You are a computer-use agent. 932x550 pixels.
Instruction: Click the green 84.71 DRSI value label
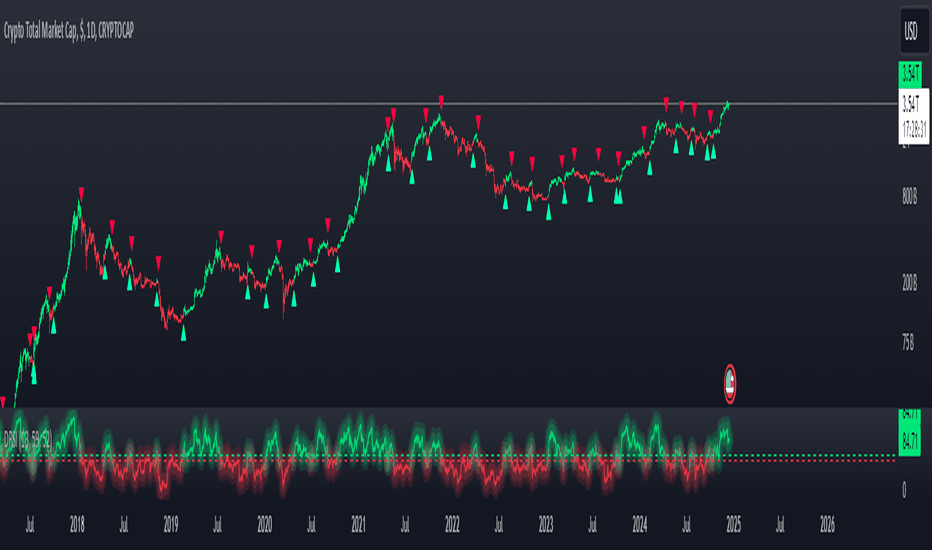tap(909, 441)
